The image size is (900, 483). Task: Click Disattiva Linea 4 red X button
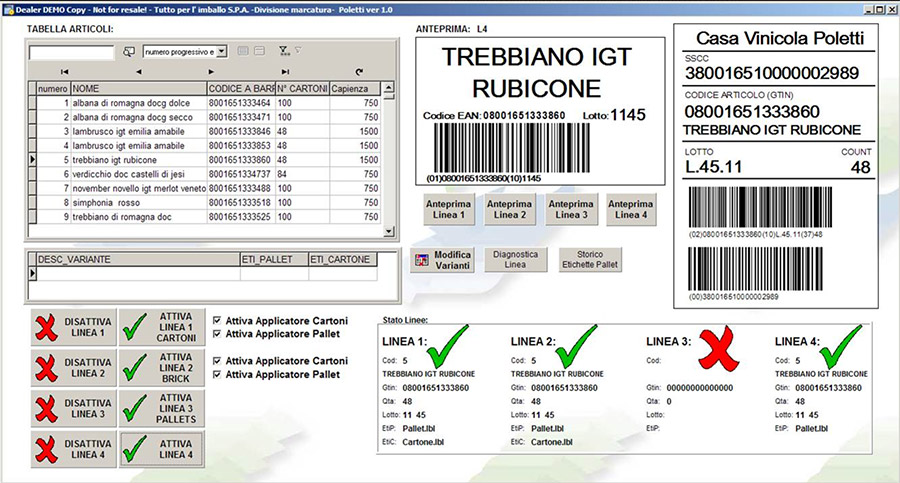point(73,449)
